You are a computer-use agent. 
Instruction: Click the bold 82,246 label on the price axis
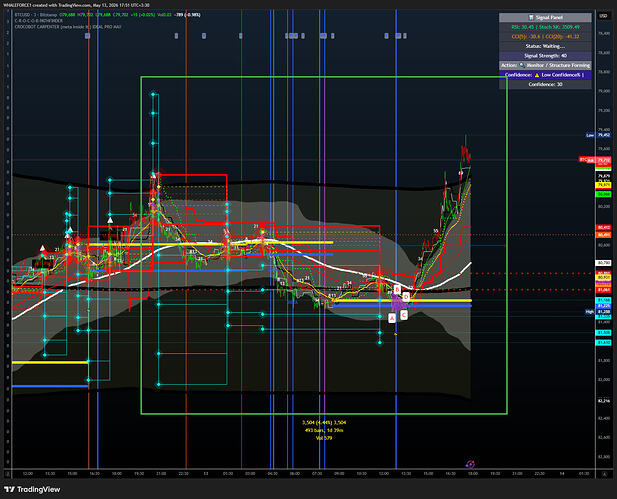click(604, 401)
